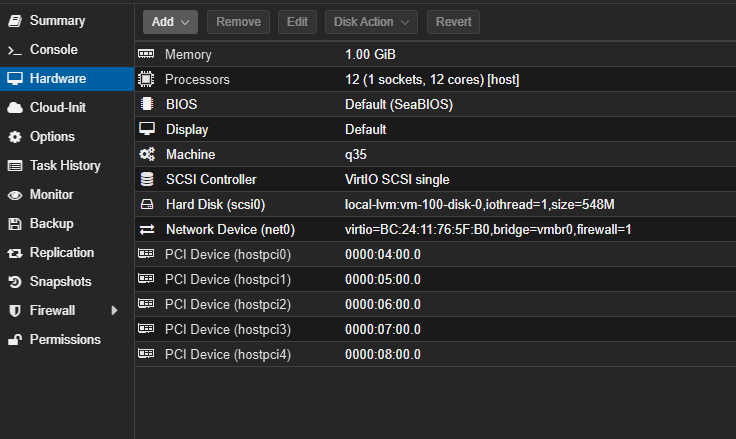Open the Cloud-Init section

[58, 108]
